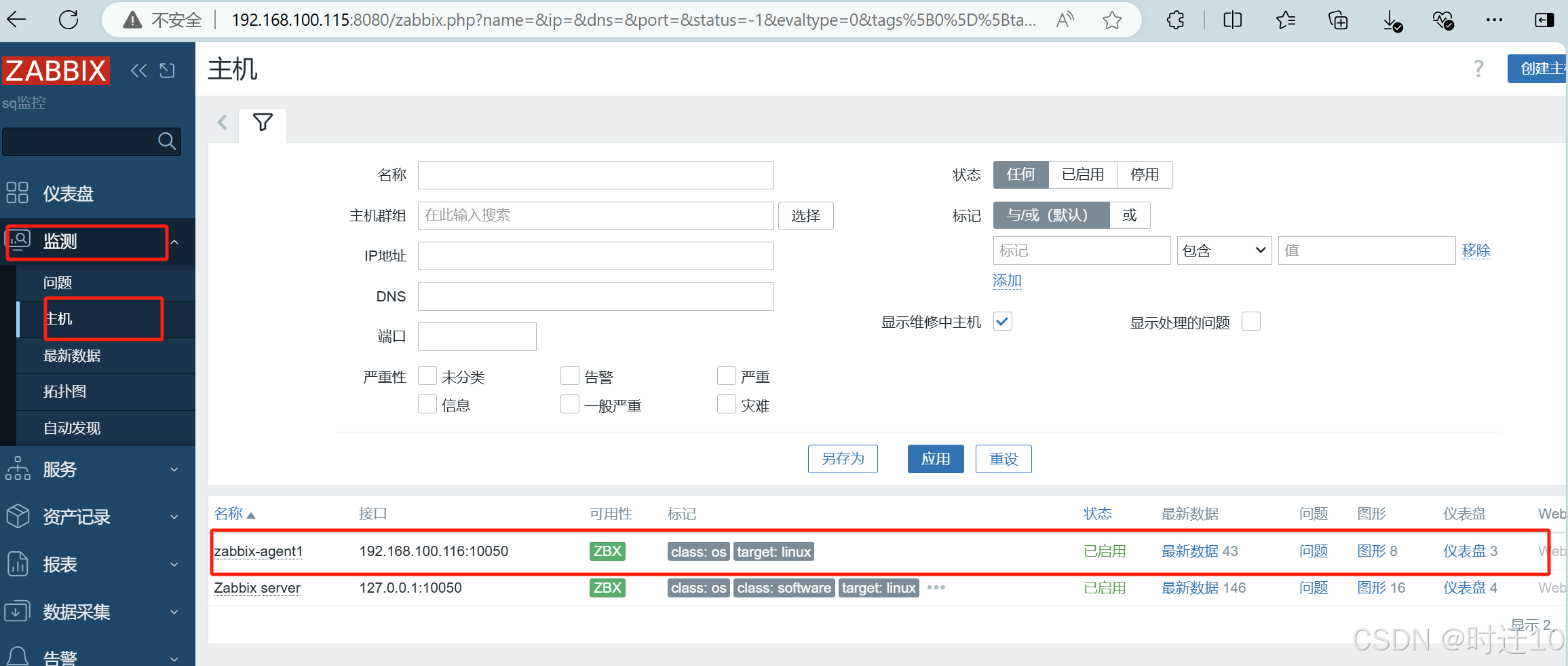Click the IP地址 input field

596,256
